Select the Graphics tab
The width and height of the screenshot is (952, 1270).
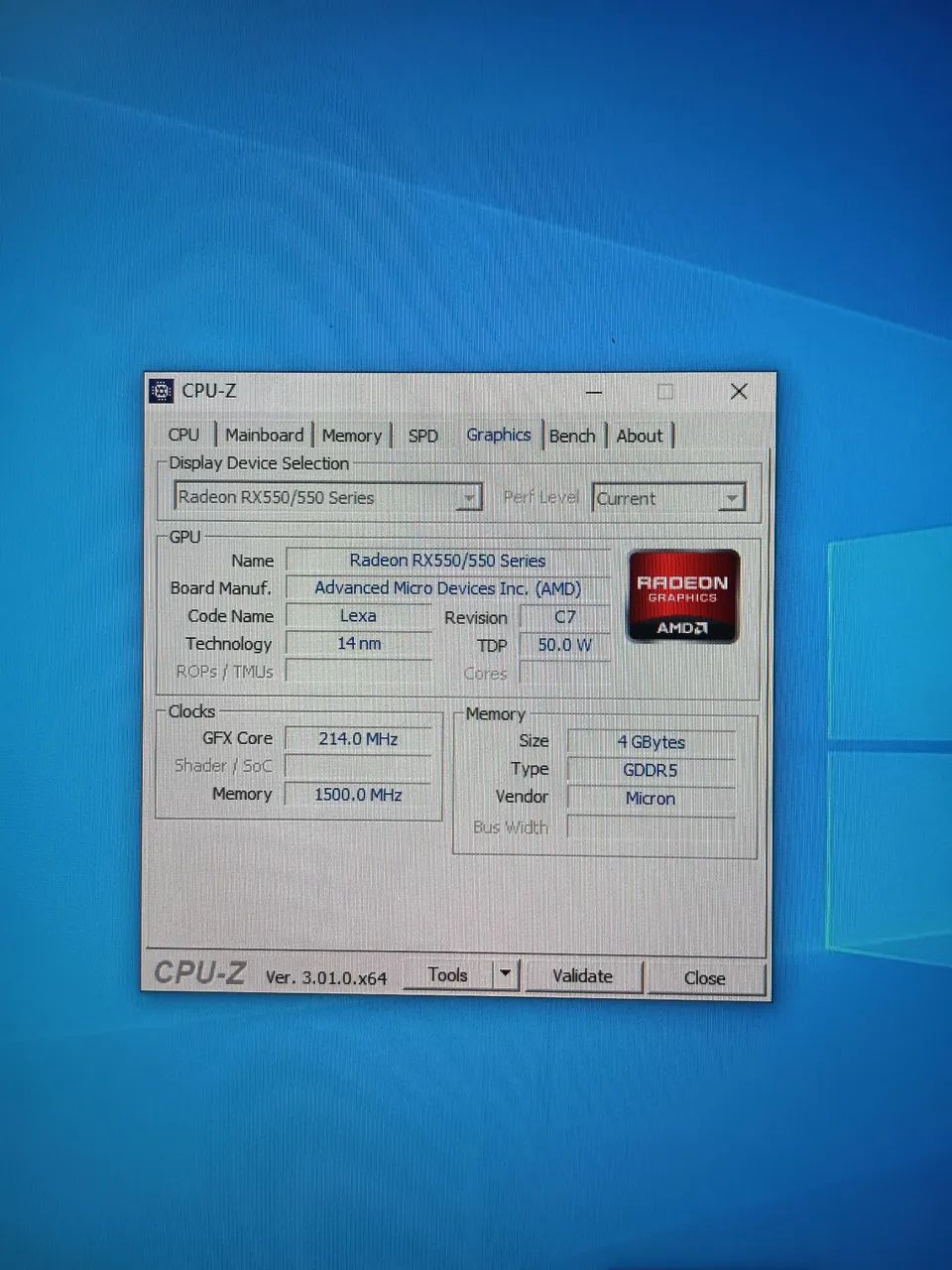point(499,435)
